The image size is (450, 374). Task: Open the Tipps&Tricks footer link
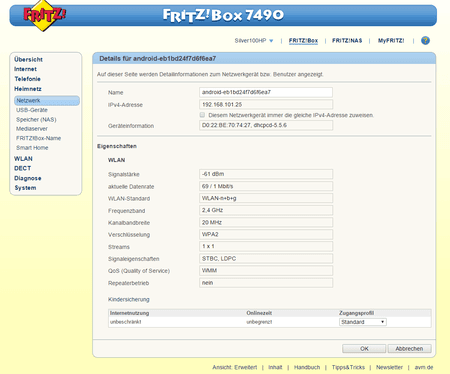click(x=348, y=367)
